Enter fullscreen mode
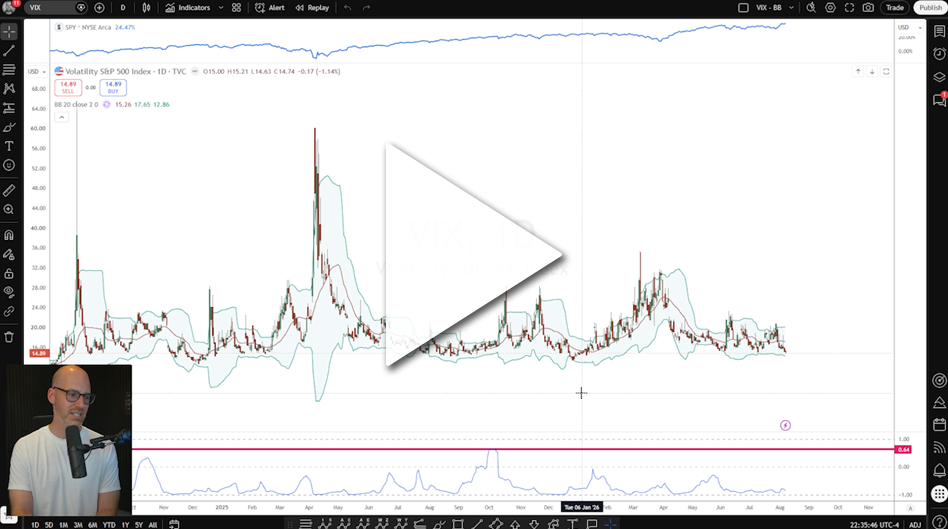This screenshot has width=948, height=529. (849, 8)
